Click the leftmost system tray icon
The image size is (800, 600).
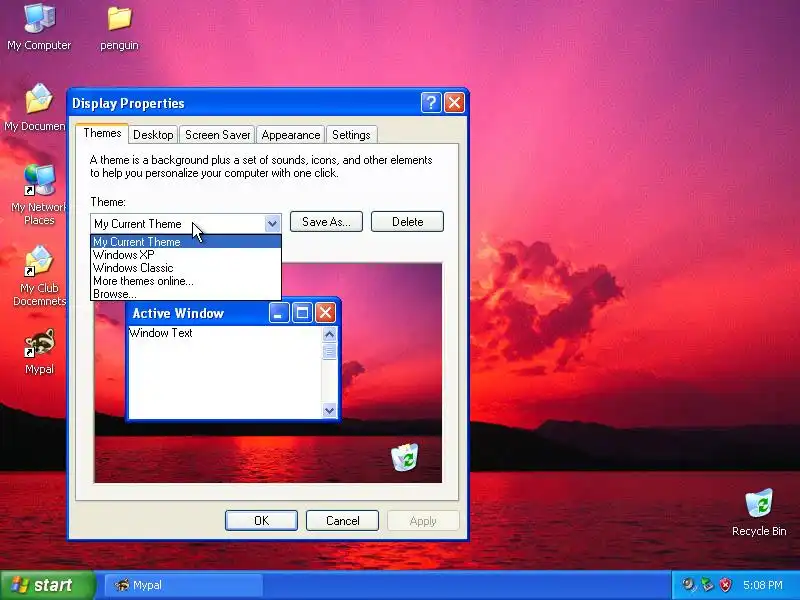point(689,585)
